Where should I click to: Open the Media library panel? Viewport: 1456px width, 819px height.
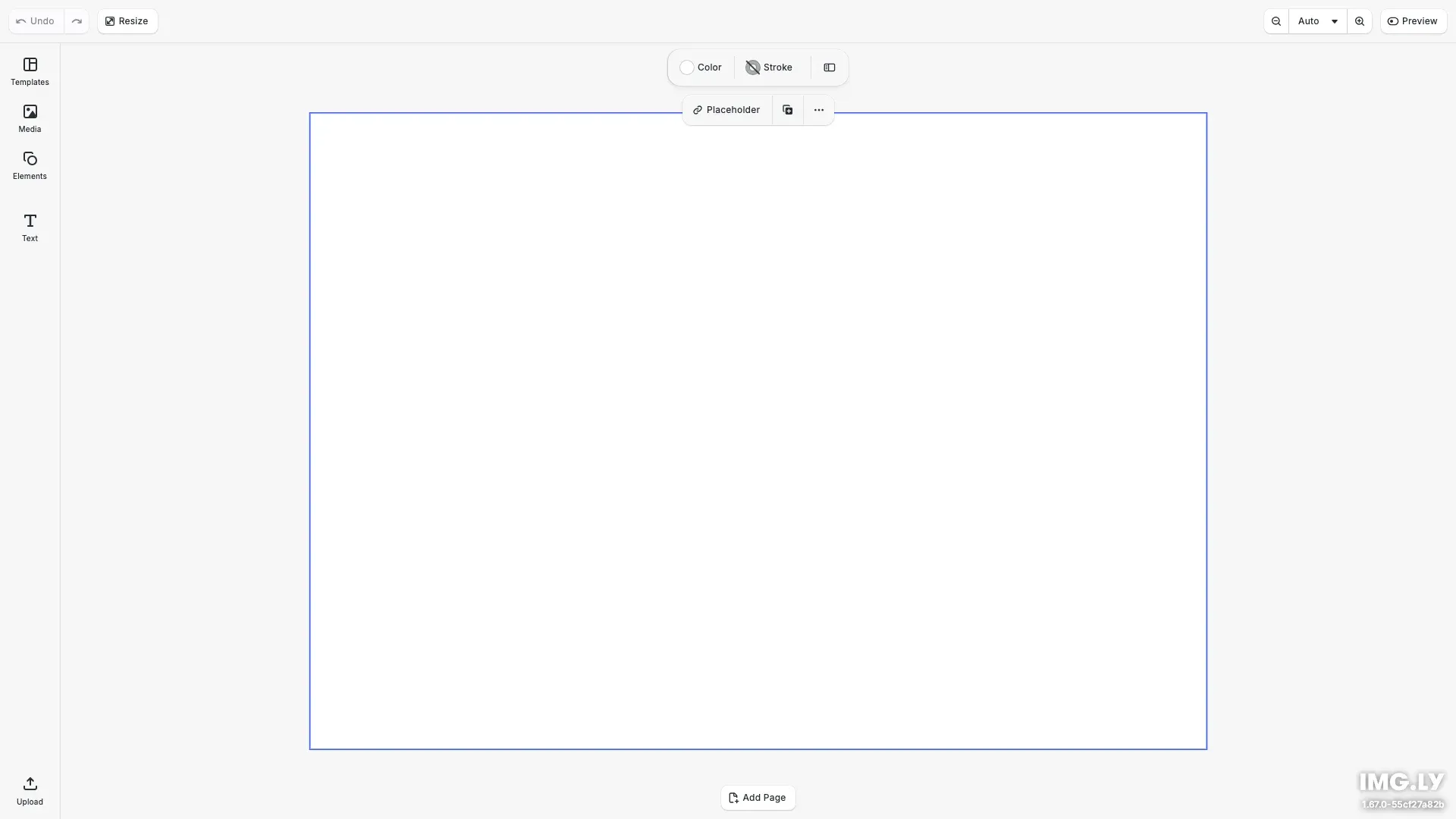(x=29, y=118)
